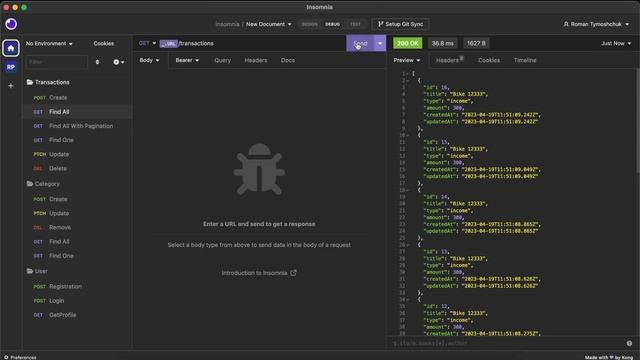Open the Bearer auth dropdown

187,60
